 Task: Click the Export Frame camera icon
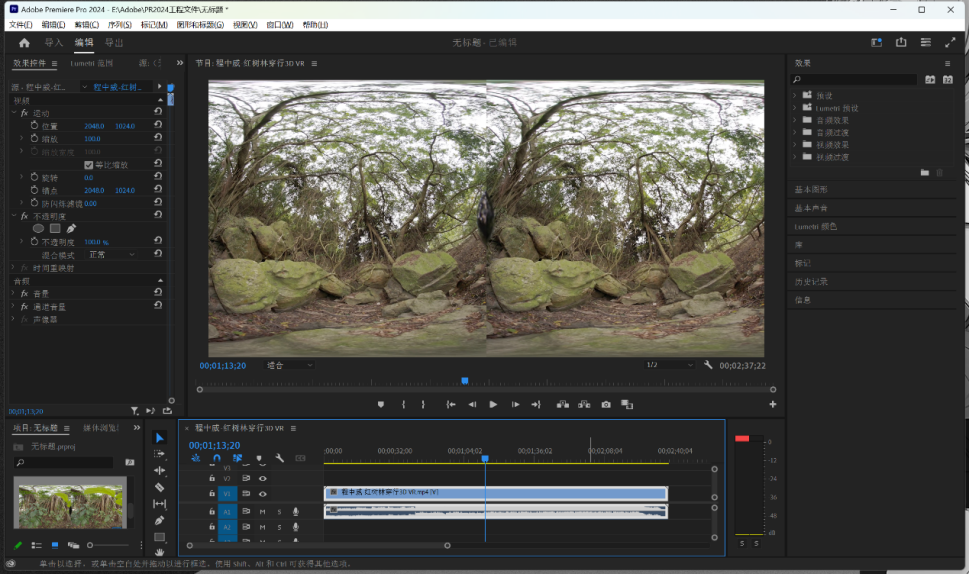pyautogui.click(x=606, y=404)
